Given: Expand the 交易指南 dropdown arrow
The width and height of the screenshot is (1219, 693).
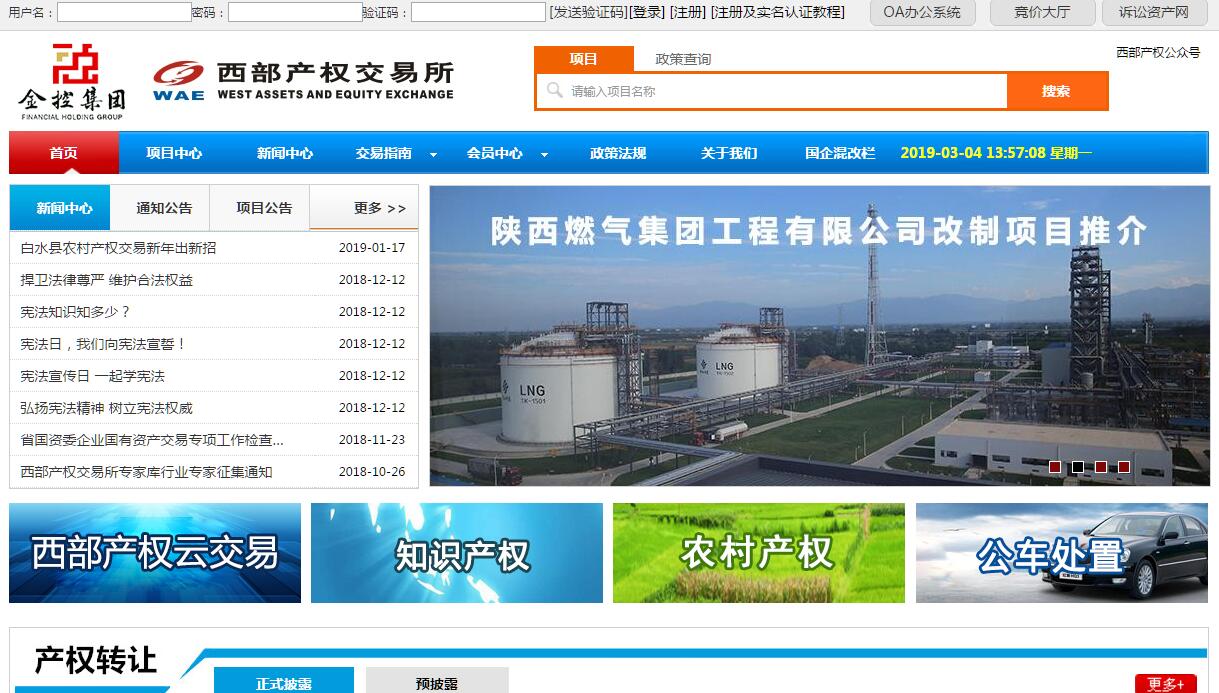Looking at the screenshot, I should tap(433, 154).
